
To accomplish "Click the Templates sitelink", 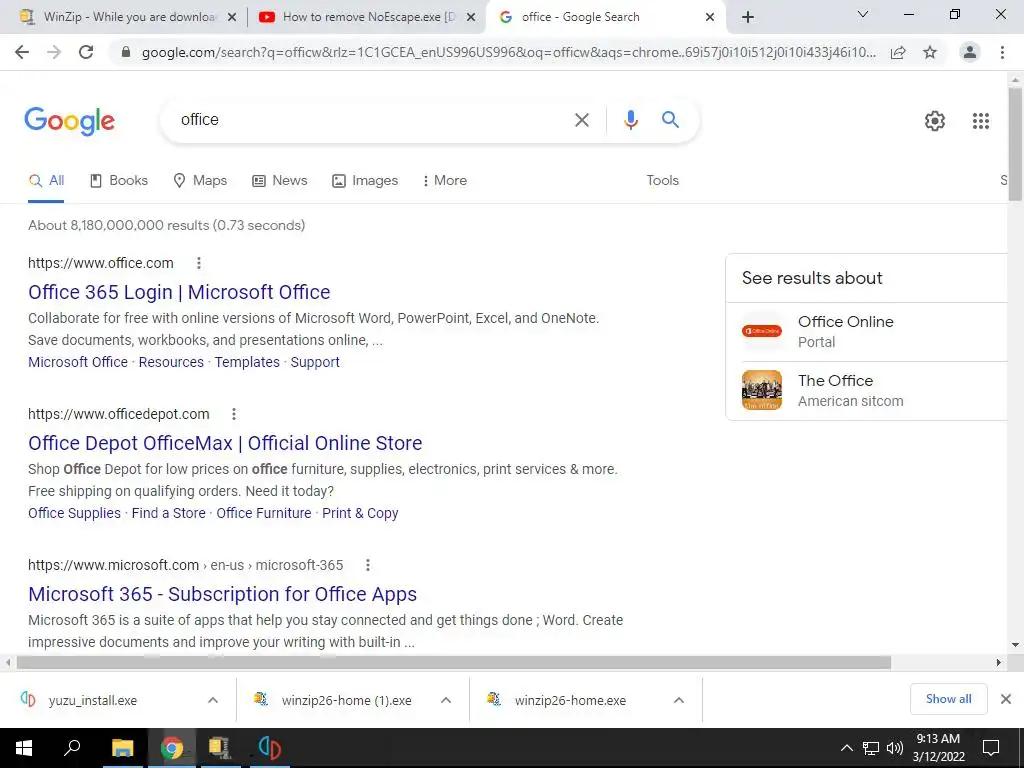I will pyautogui.click(x=247, y=362).
